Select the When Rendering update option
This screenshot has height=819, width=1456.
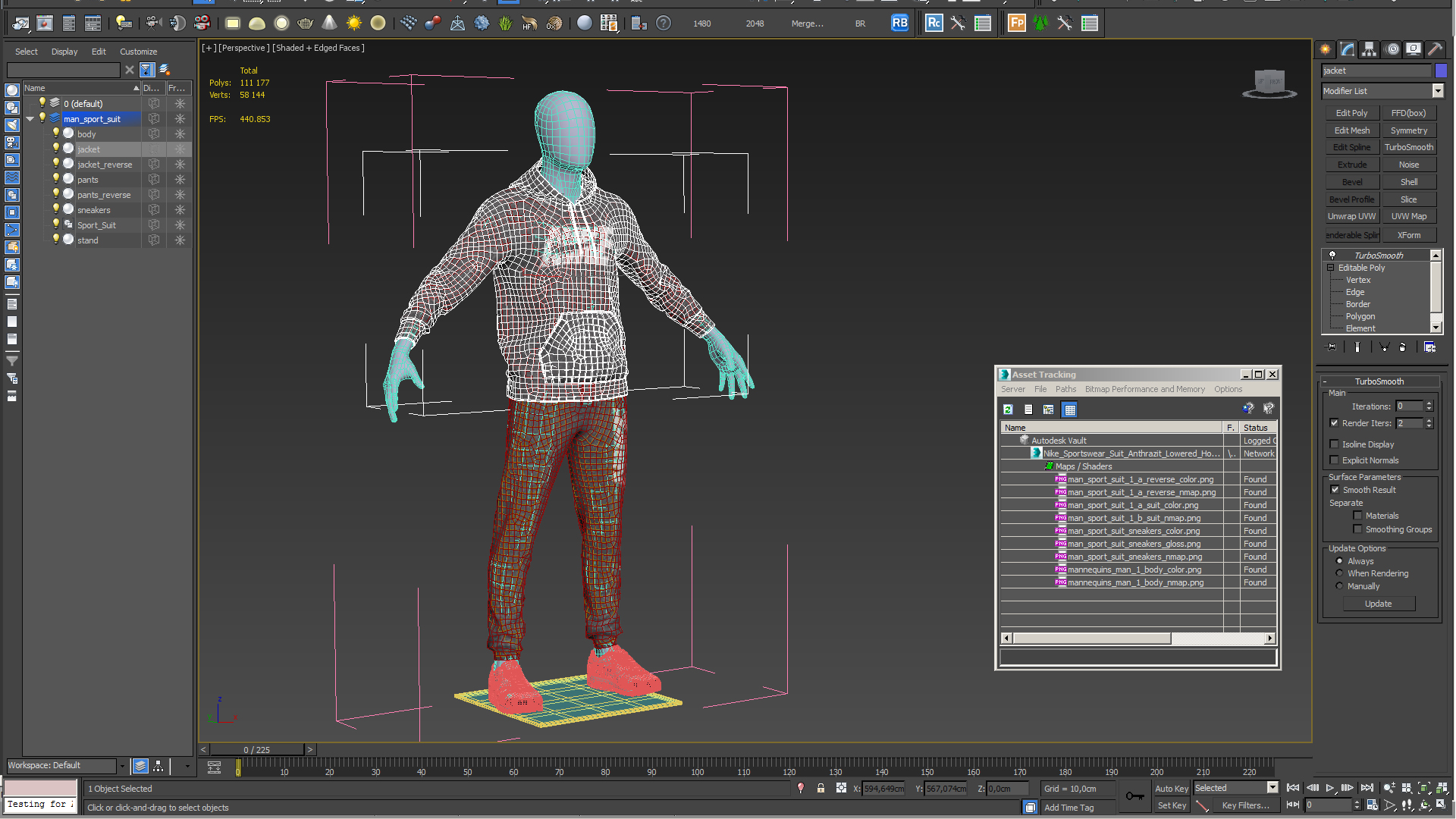pos(1340,573)
